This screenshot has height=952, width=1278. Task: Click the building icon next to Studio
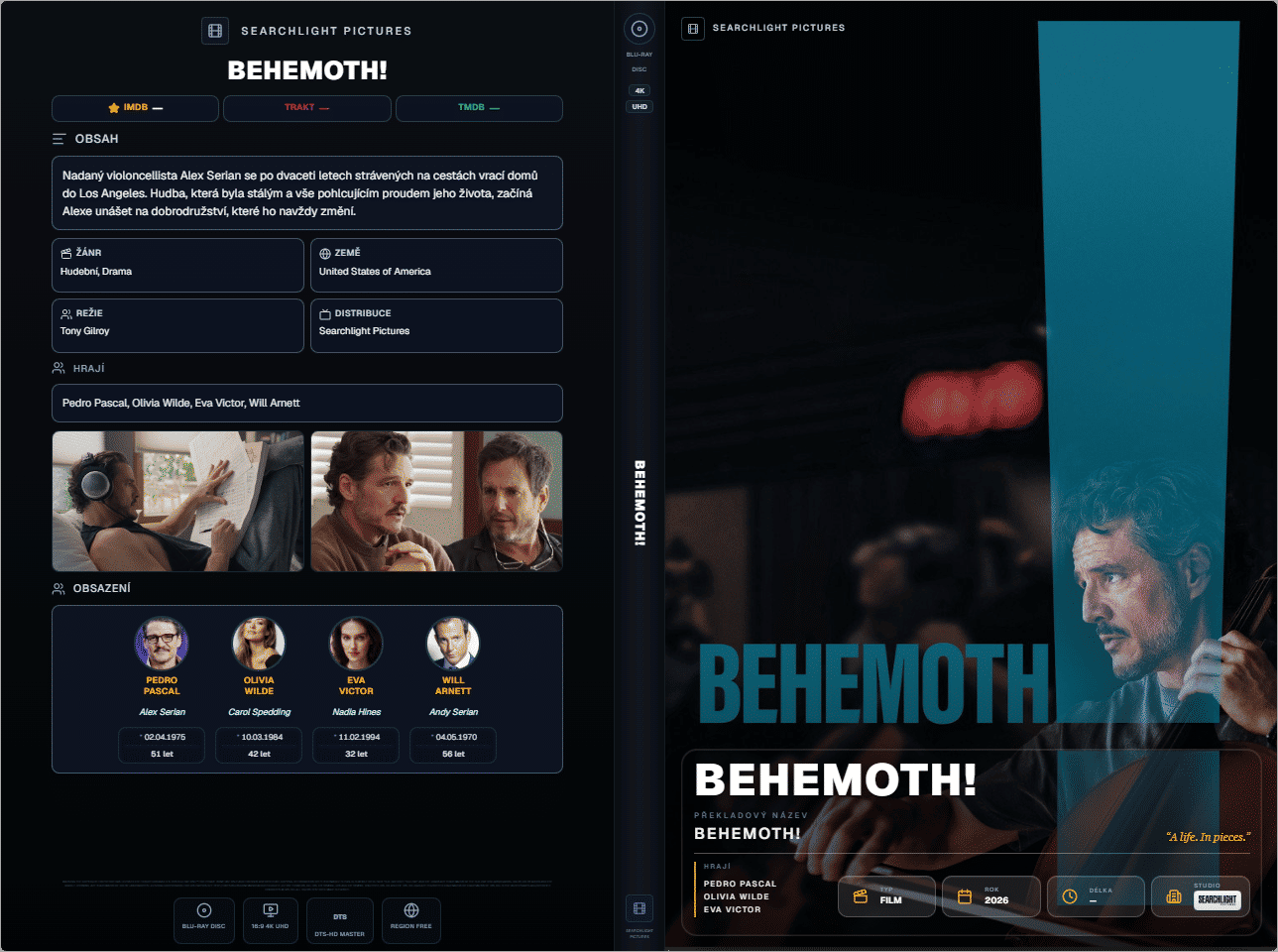(x=1174, y=896)
